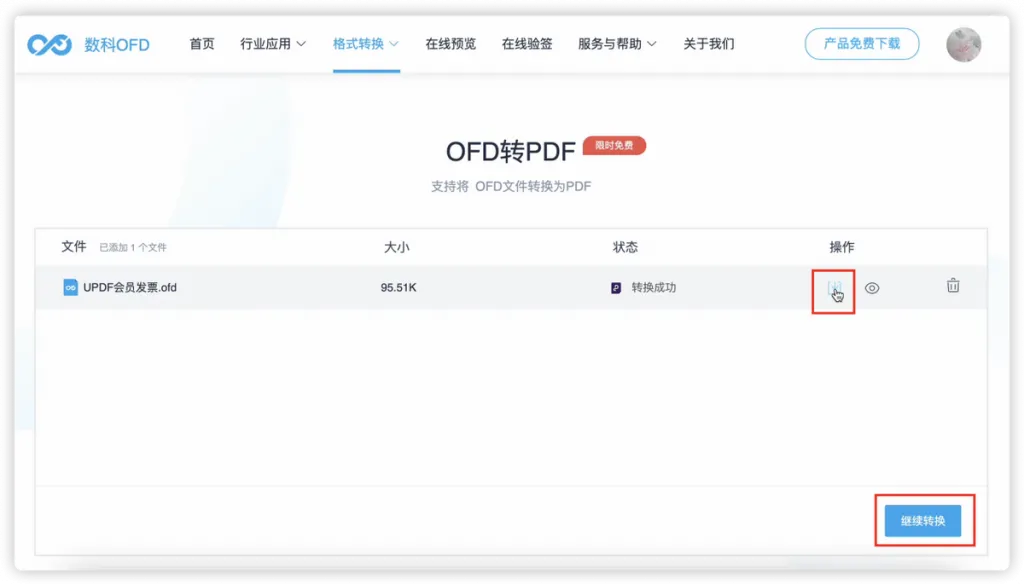Open the 在线预览 page

click(451, 44)
